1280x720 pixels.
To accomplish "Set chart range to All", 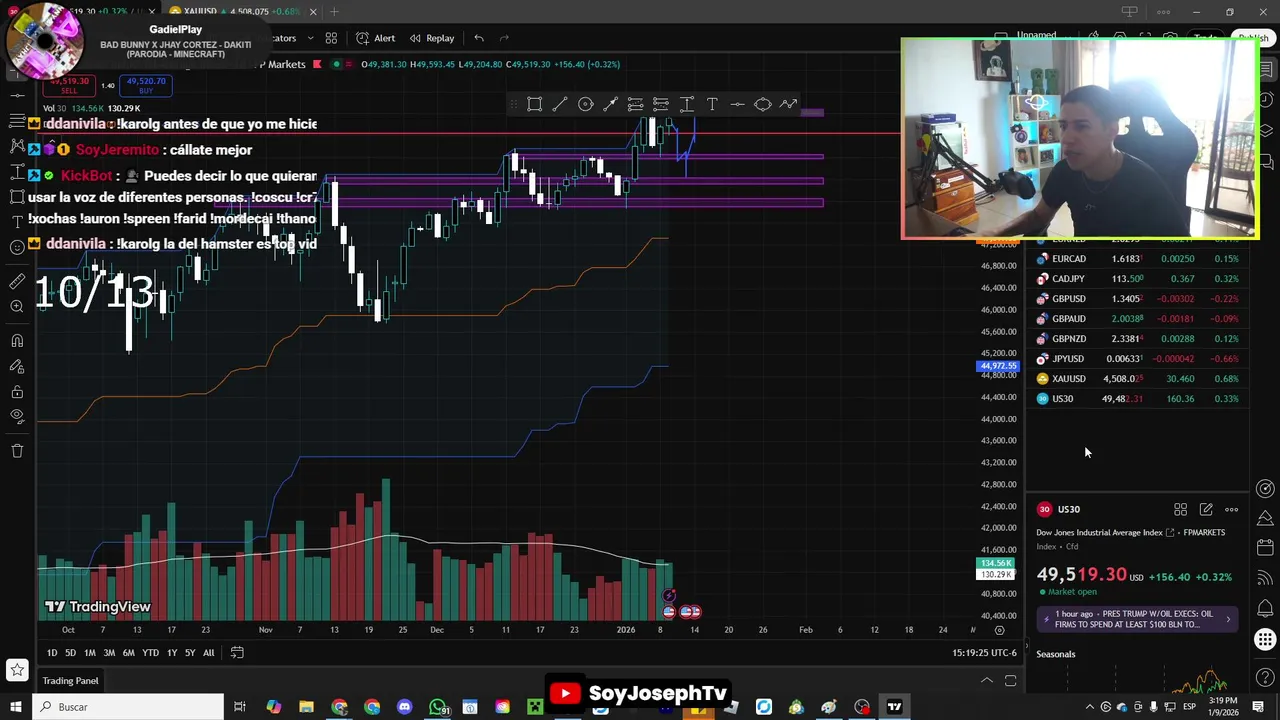I will (208, 653).
